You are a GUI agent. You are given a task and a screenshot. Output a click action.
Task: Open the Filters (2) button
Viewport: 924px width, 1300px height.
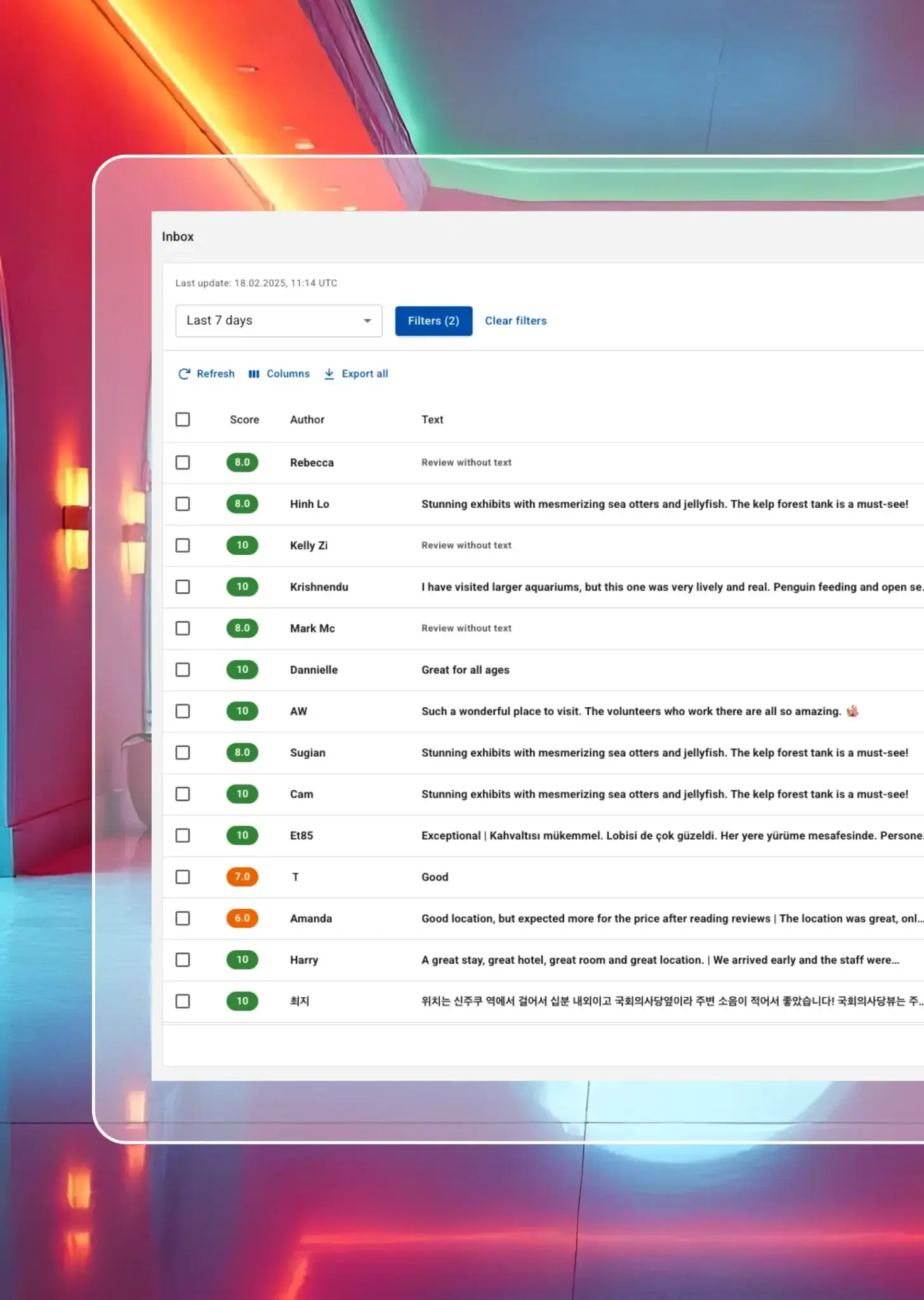click(x=433, y=321)
